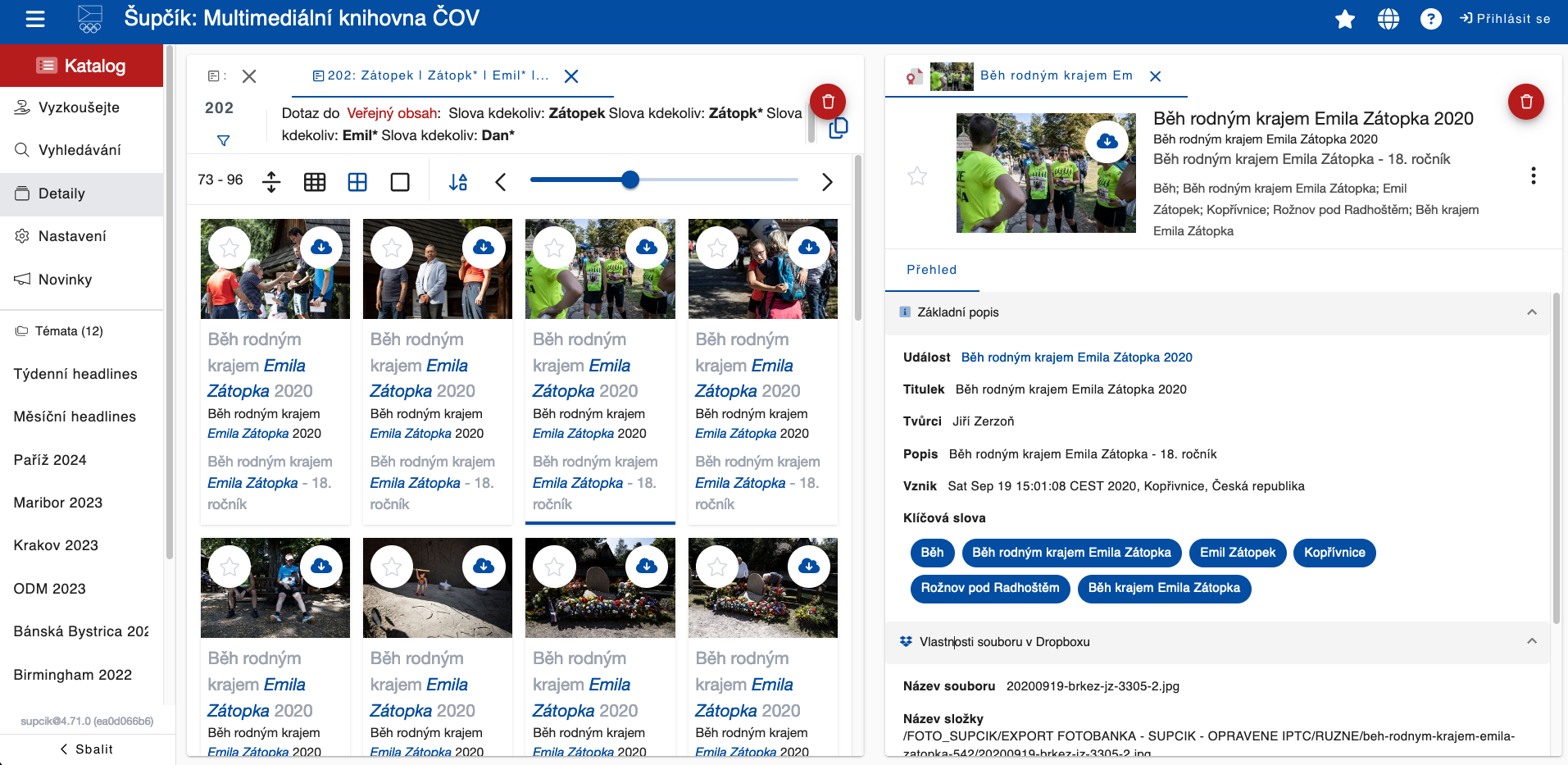Switch to single item view
Screen dimensions: 1568x765
click(x=400, y=182)
